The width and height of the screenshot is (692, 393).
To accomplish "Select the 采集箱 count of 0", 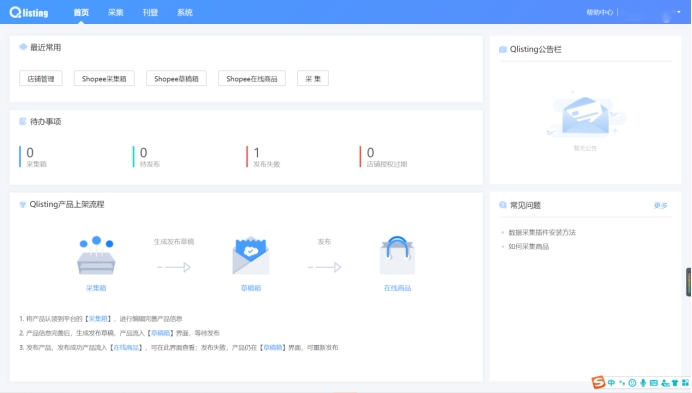I will [x=30, y=153].
